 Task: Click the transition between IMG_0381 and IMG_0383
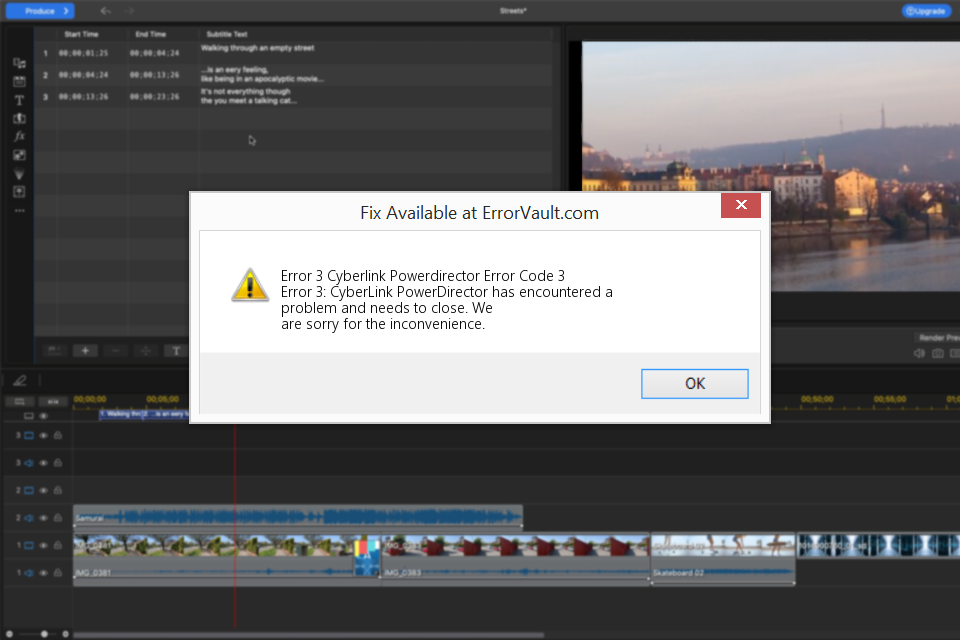click(x=367, y=557)
